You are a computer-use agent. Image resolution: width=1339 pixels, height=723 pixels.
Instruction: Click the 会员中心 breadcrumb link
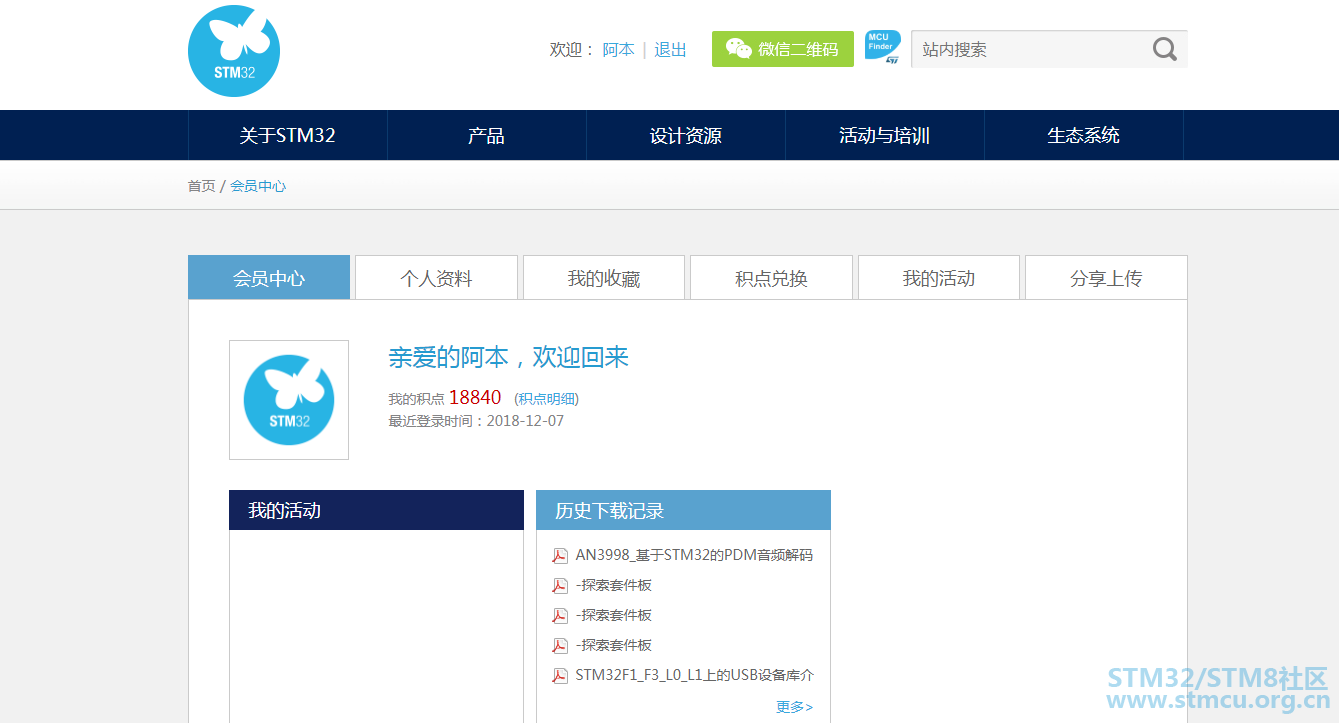pos(258,186)
